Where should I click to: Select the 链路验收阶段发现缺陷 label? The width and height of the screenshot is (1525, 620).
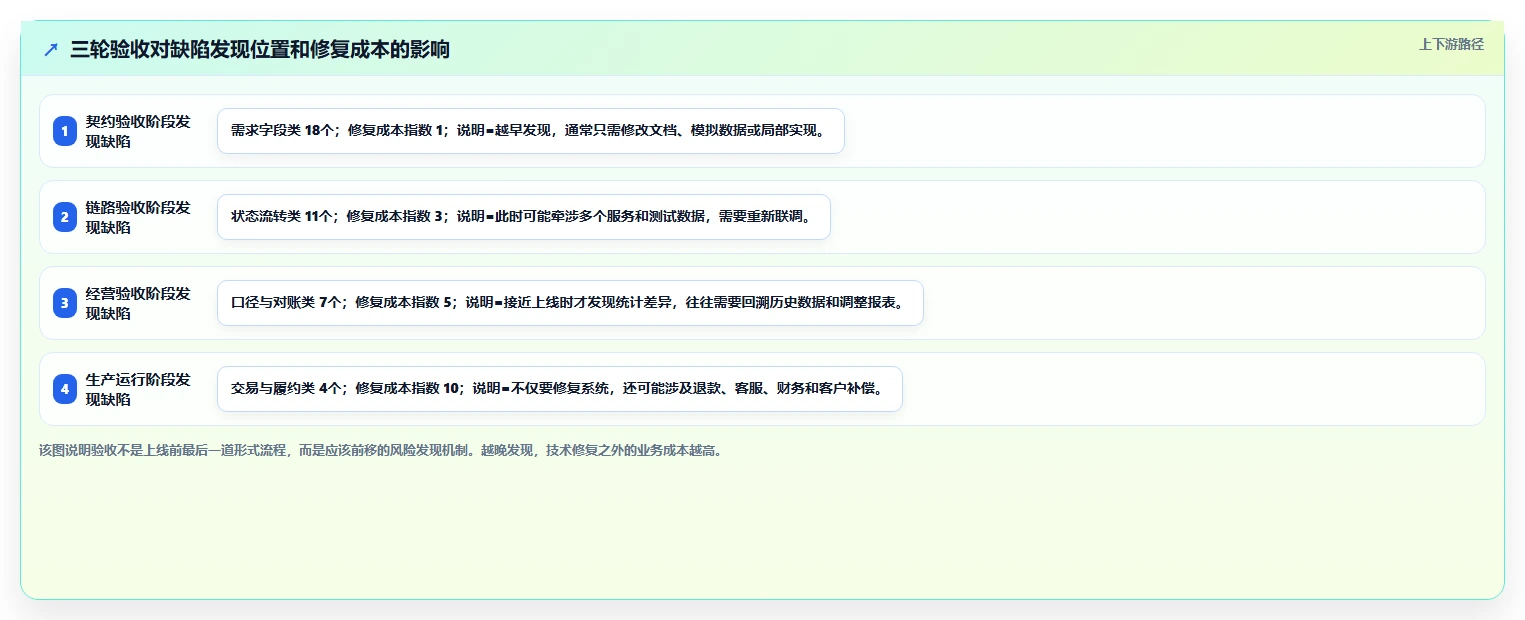[138, 217]
